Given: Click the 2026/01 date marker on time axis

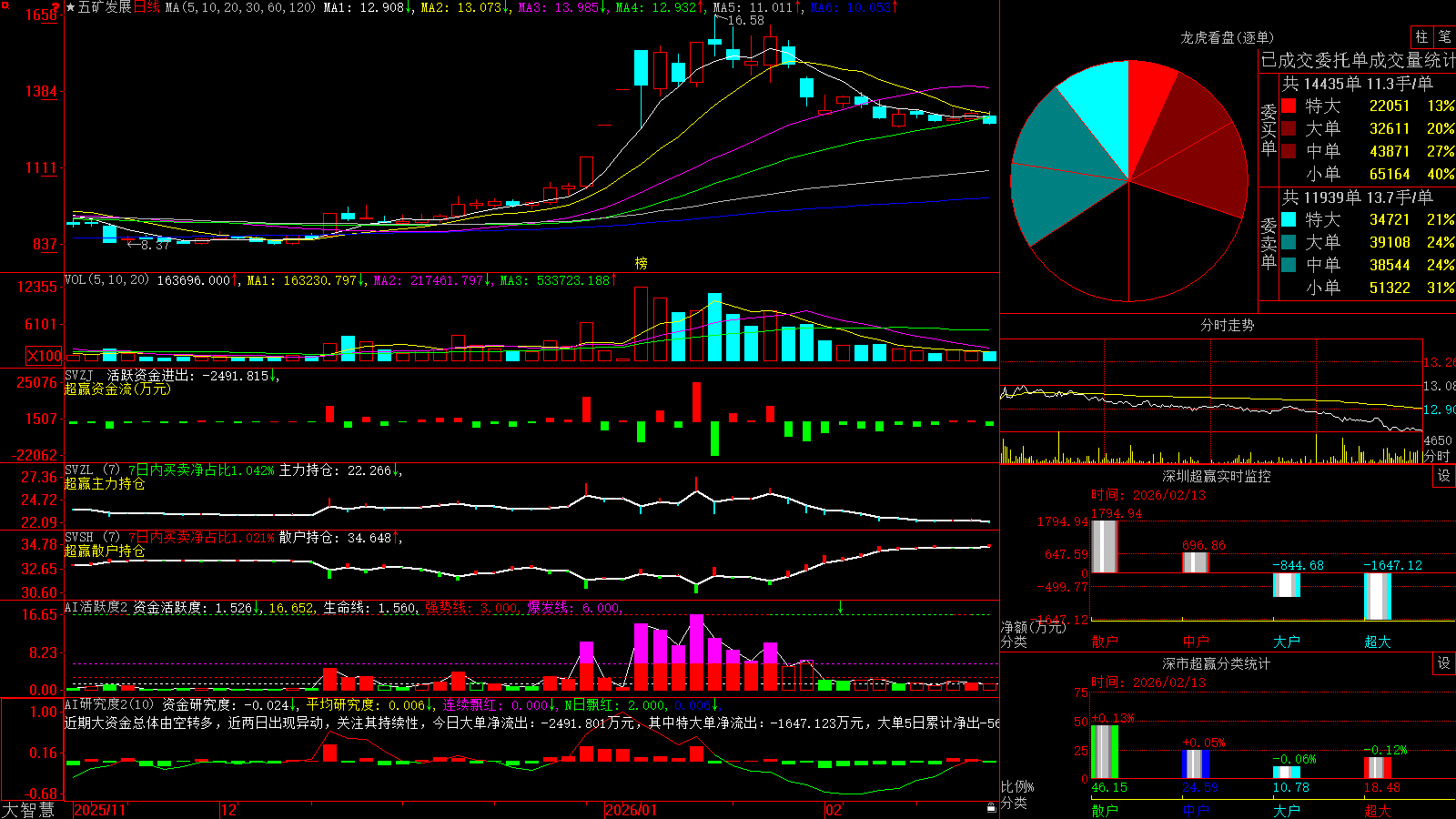Looking at the screenshot, I should (632, 810).
